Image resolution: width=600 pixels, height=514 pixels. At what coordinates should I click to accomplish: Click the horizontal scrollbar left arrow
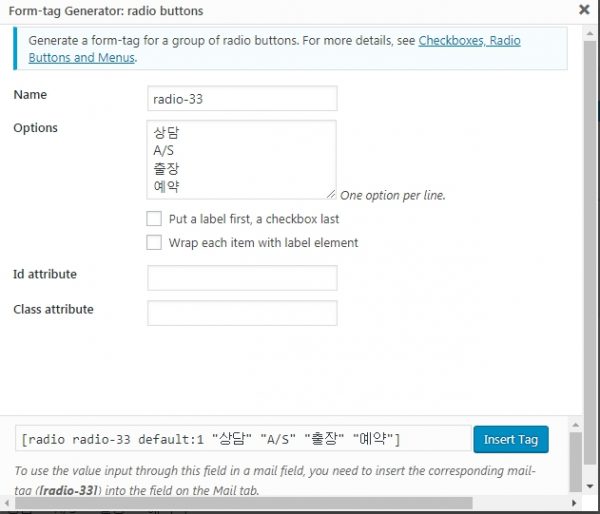pyautogui.click(x=7, y=503)
